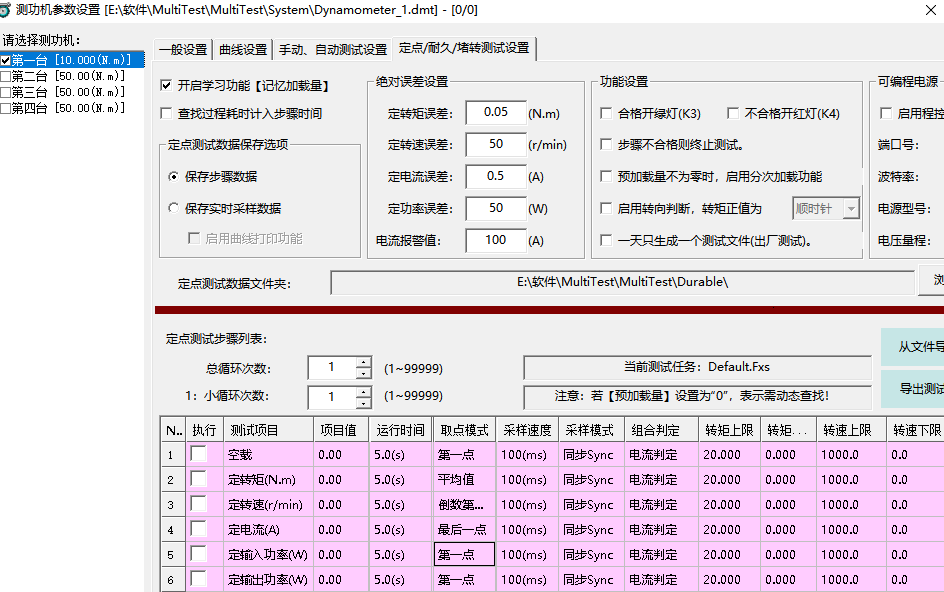This screenshot has width=944, height=592.
Task: Uncheck 开启学习功能【记忆加载量】
Action: 168,86
